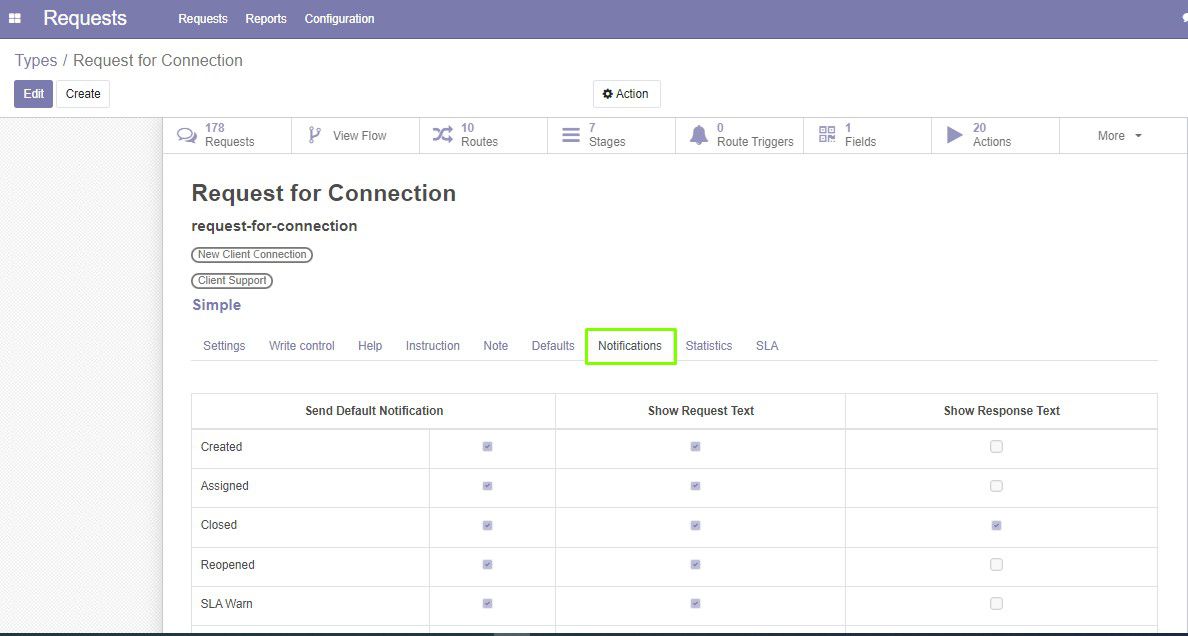Toggle Closed Show Request Text checkbox

pos(696,525)
